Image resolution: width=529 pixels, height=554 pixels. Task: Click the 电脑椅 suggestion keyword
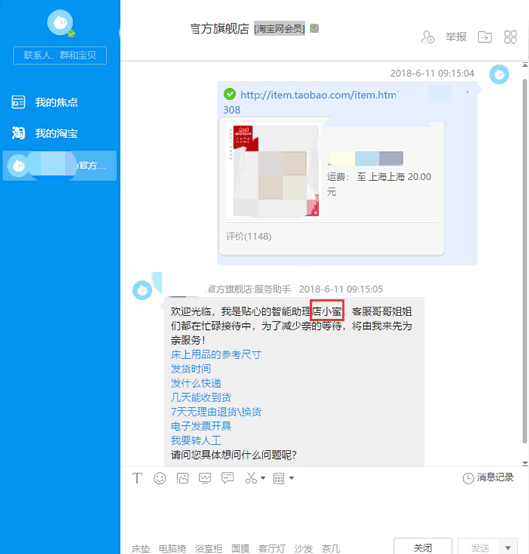pos(172,548)
